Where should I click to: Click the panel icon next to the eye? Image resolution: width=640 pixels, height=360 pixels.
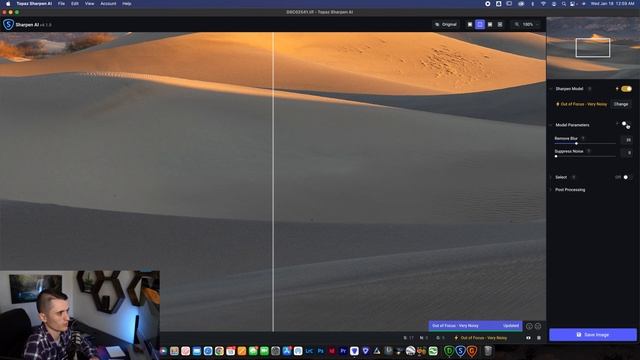pyautogui.click(x=539, y=338)
